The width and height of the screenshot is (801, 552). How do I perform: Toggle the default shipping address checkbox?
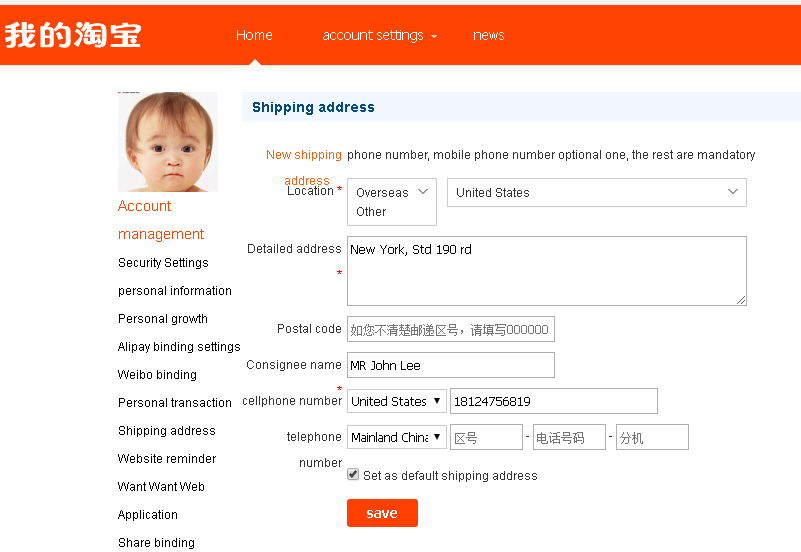[x=353, y=475]
